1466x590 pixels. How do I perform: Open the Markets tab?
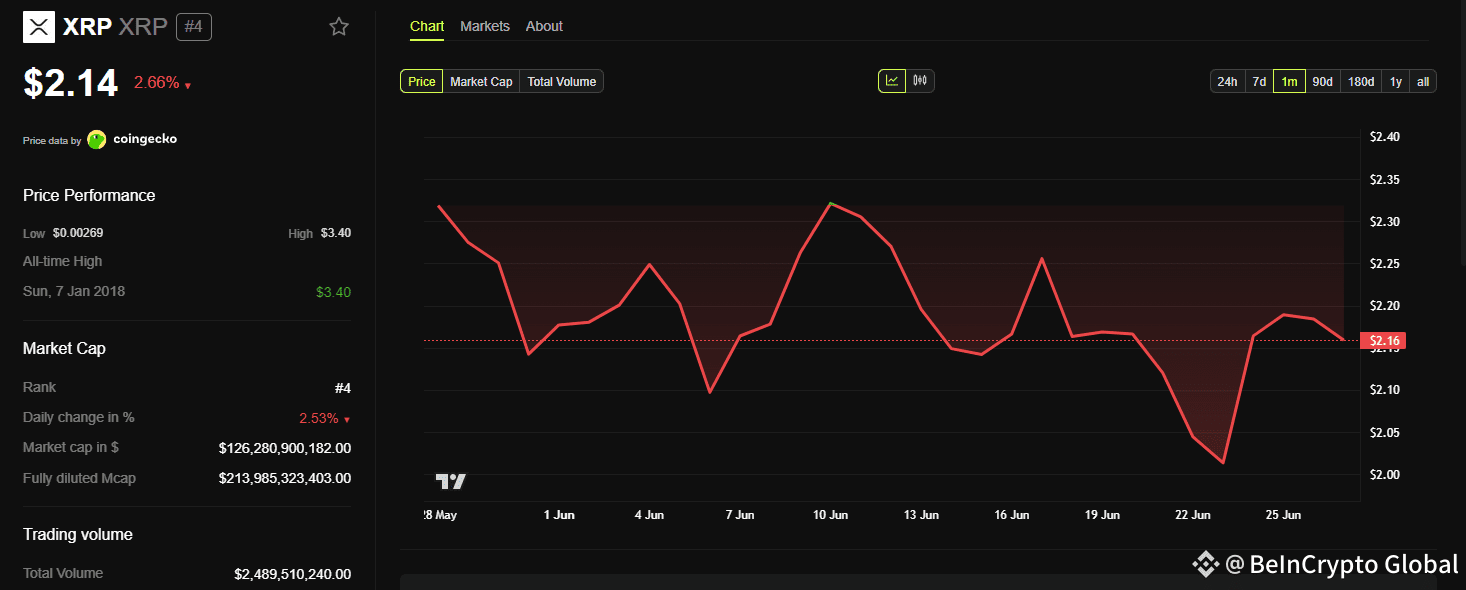tap(485, 26)
